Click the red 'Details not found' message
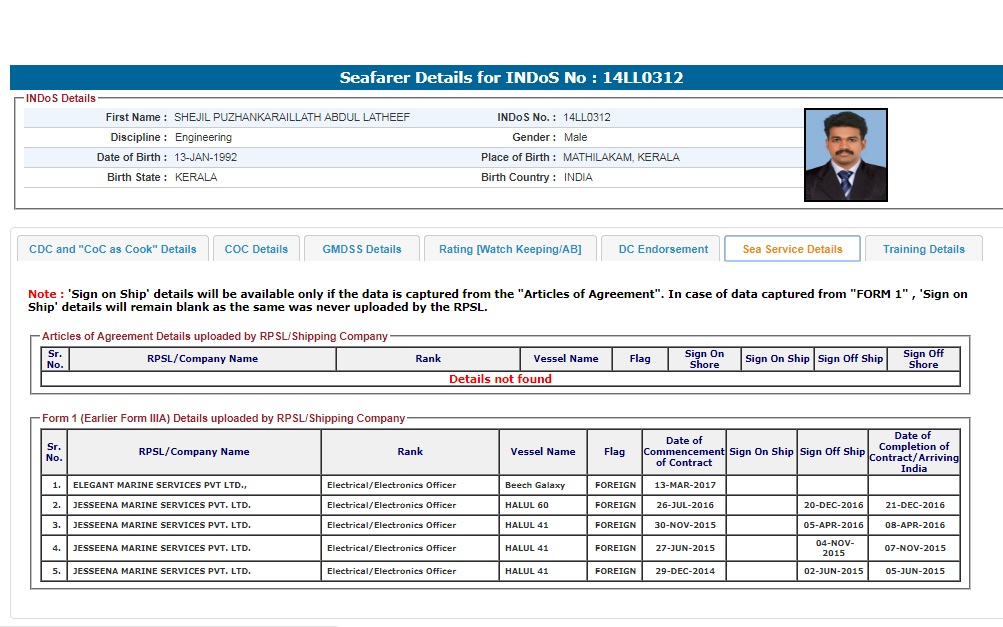 [x=500, y=379]
